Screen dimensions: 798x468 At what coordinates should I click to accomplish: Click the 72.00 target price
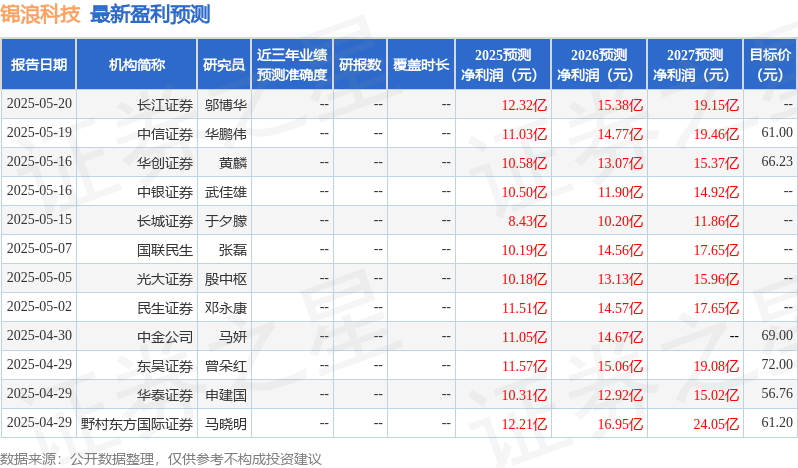(777, 365)
